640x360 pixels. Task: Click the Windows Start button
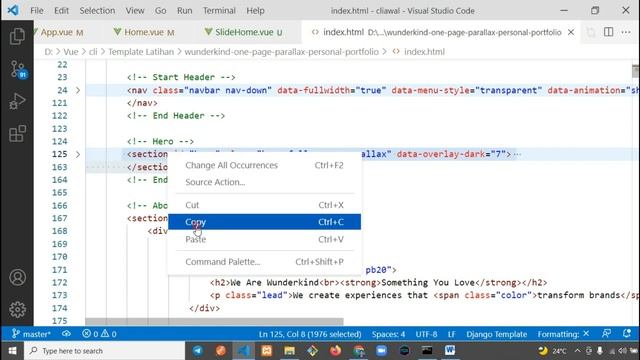[12, 351]
